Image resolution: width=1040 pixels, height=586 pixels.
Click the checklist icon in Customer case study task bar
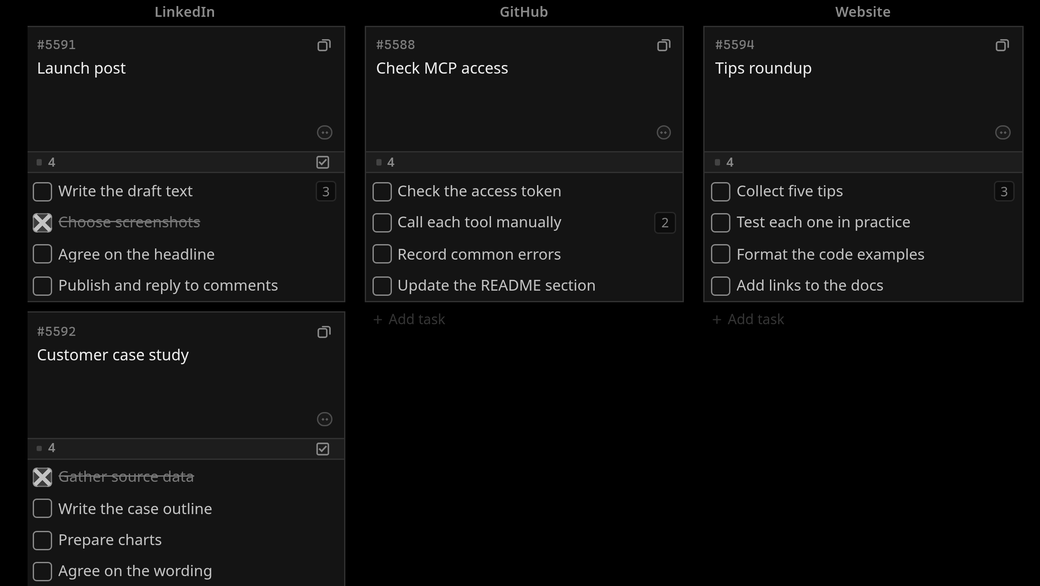point(323,449)
